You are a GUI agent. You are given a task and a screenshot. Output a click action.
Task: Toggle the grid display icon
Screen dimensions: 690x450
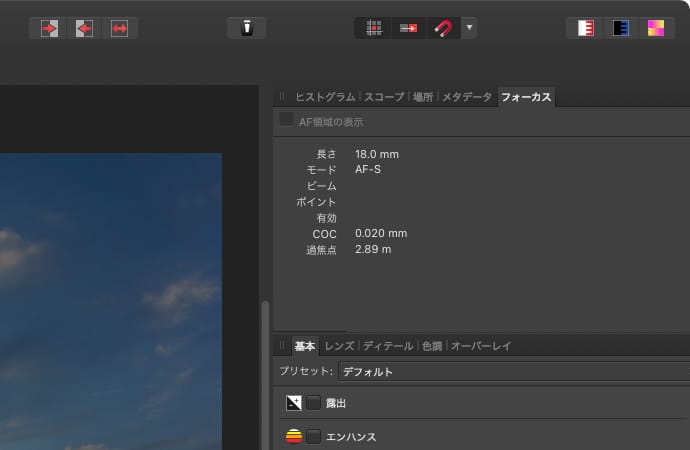pos(374,28)
